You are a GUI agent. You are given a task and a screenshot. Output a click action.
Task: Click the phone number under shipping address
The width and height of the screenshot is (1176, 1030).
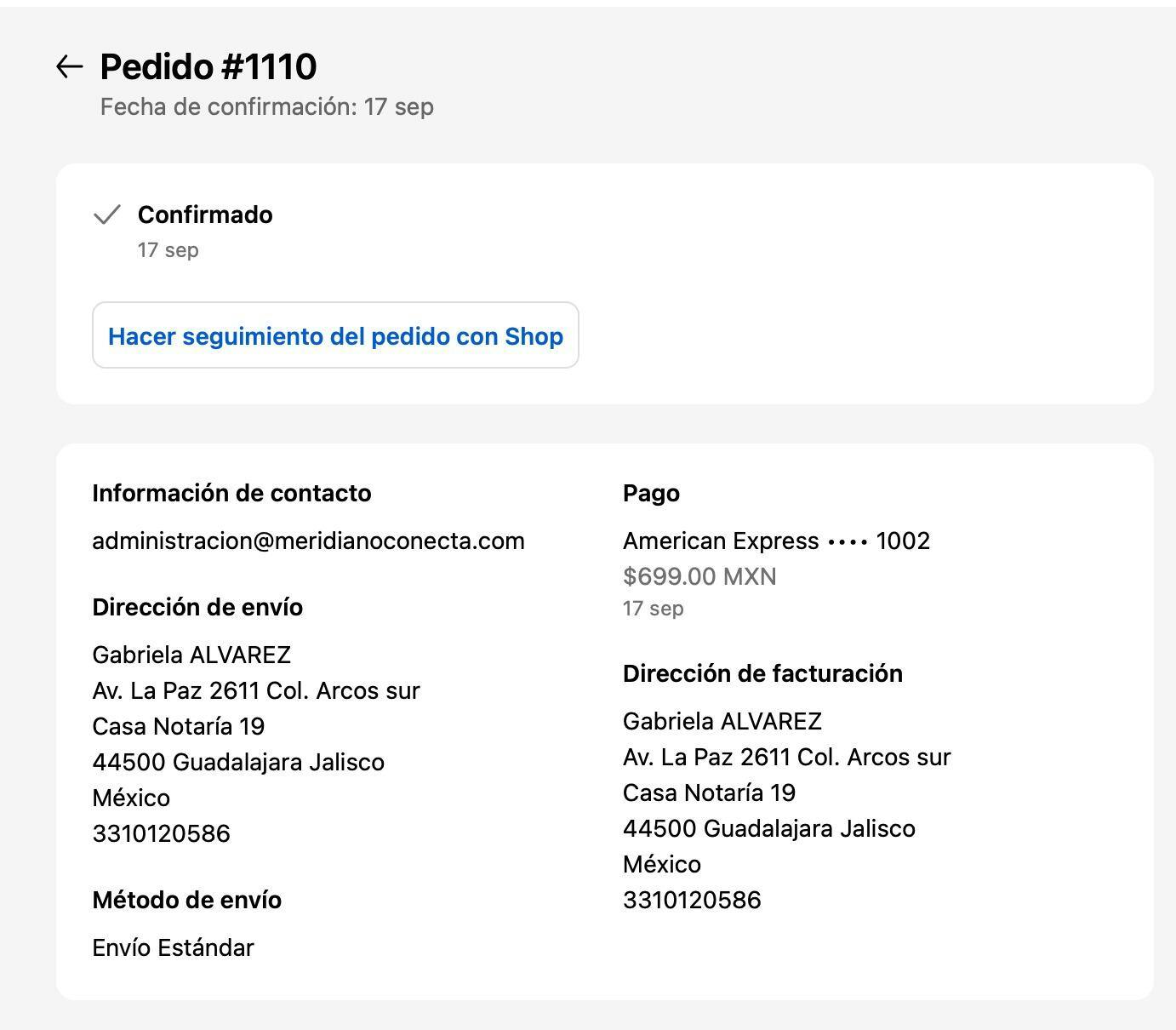(161, 833)
